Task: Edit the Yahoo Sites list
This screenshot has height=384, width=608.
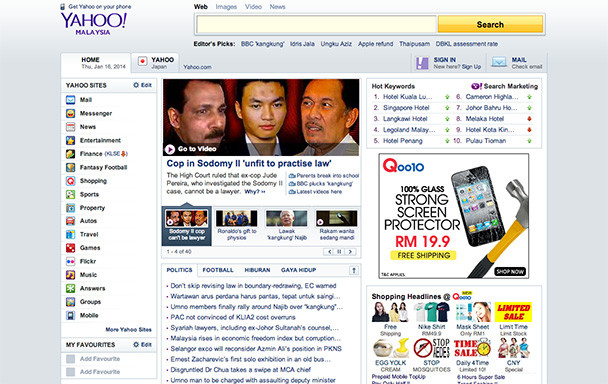Action: pyautogui.click(x=142, y=85)
